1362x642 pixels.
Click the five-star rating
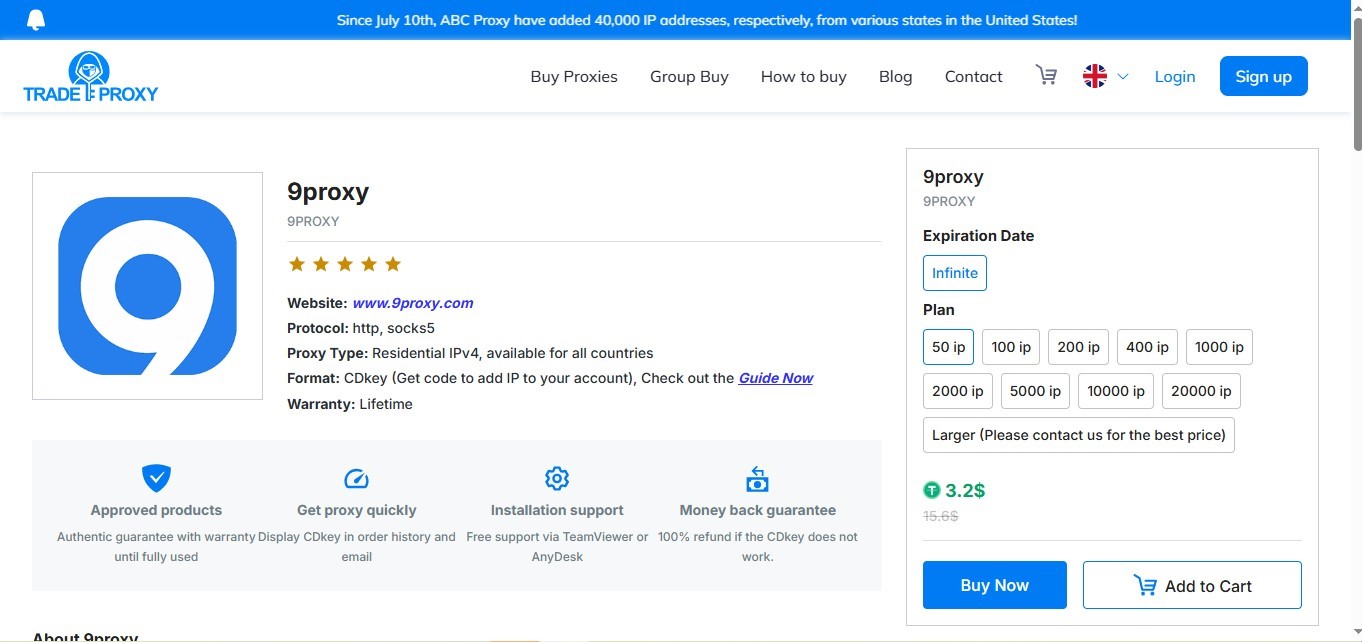pyautogui.click(x=344, y=264)
